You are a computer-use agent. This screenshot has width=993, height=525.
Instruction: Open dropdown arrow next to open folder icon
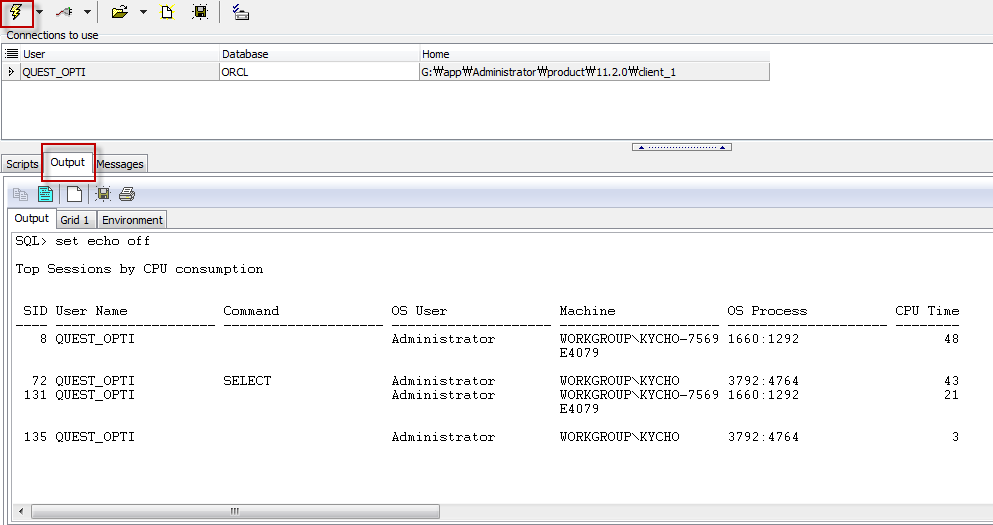click(142, 13)
